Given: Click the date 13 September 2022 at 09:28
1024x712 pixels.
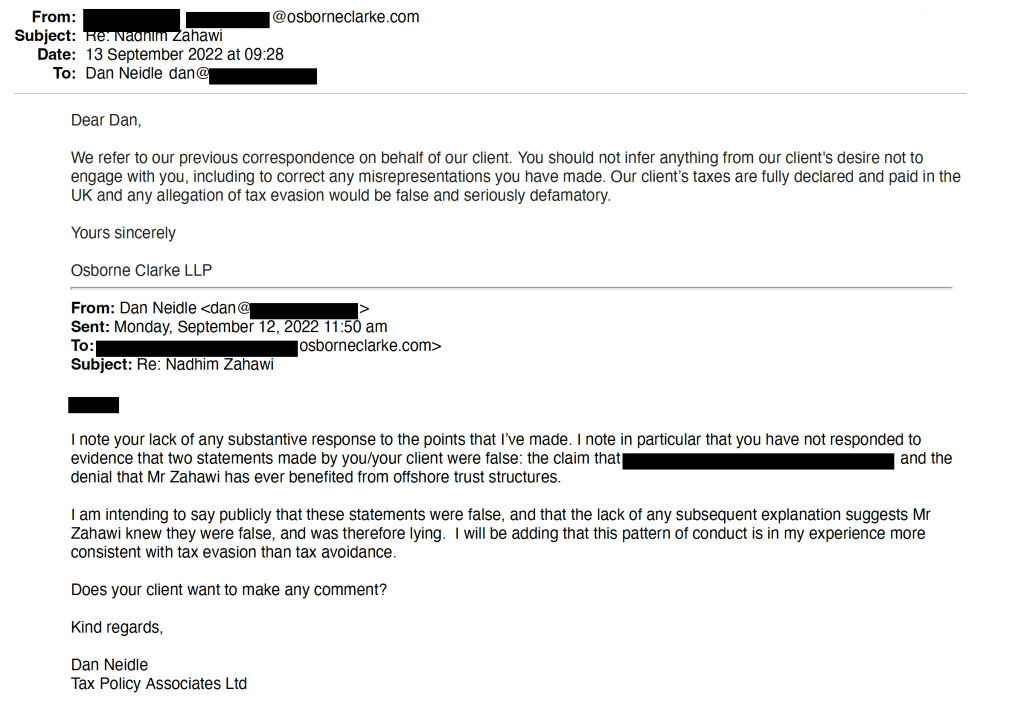Looking at the screenshot, I should pyautogui.click(x=185, y=54).
